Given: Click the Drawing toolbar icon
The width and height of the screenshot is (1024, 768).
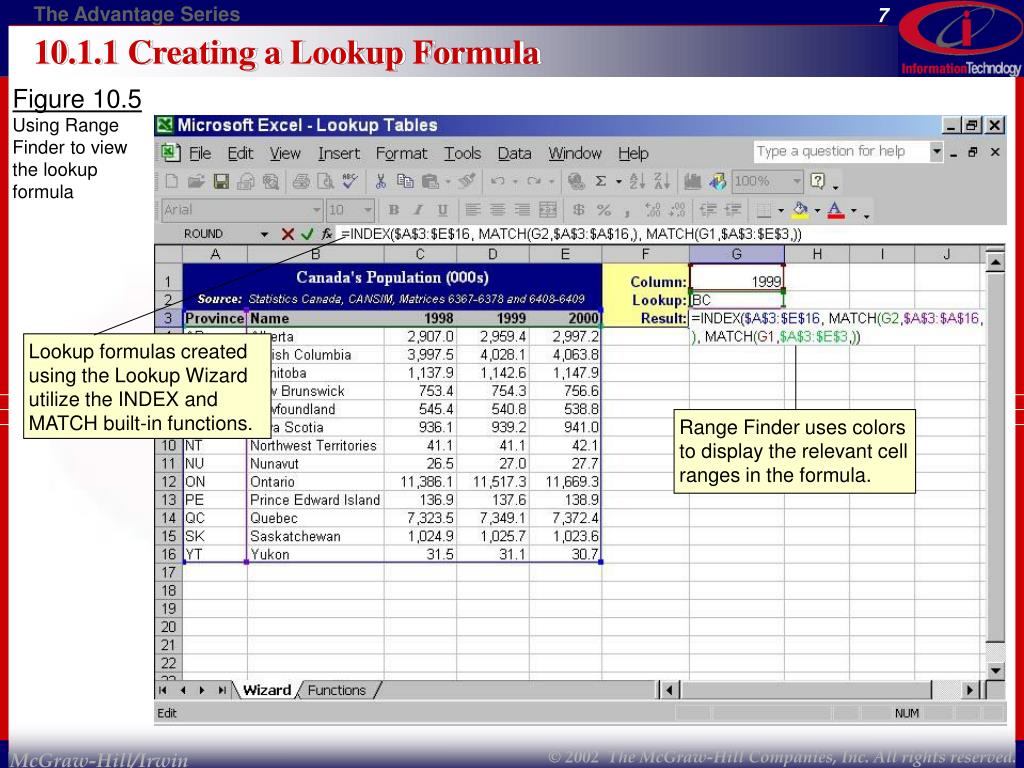Looking at the screenshot, I should point(717,182).
